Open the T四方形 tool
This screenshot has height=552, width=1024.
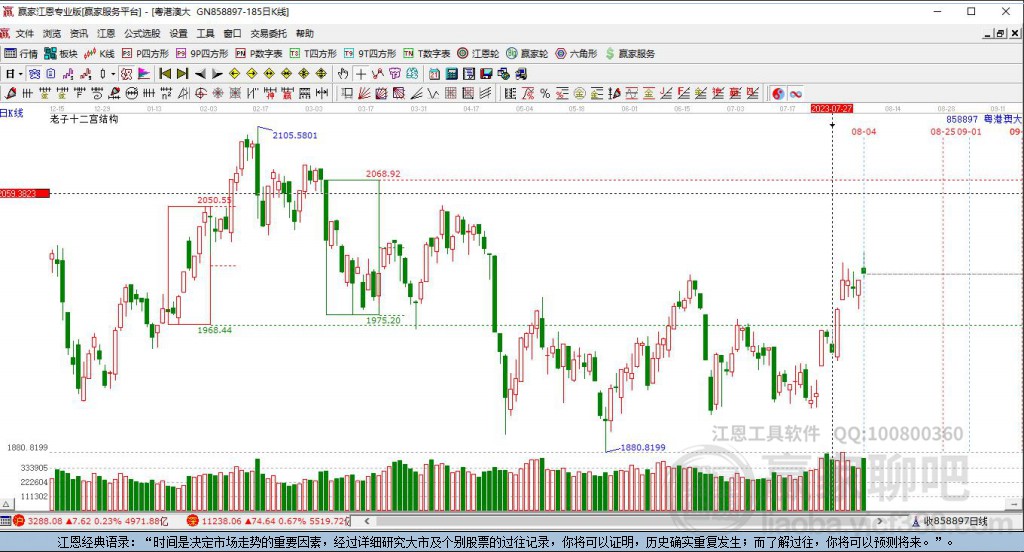[x=313, y=54]
